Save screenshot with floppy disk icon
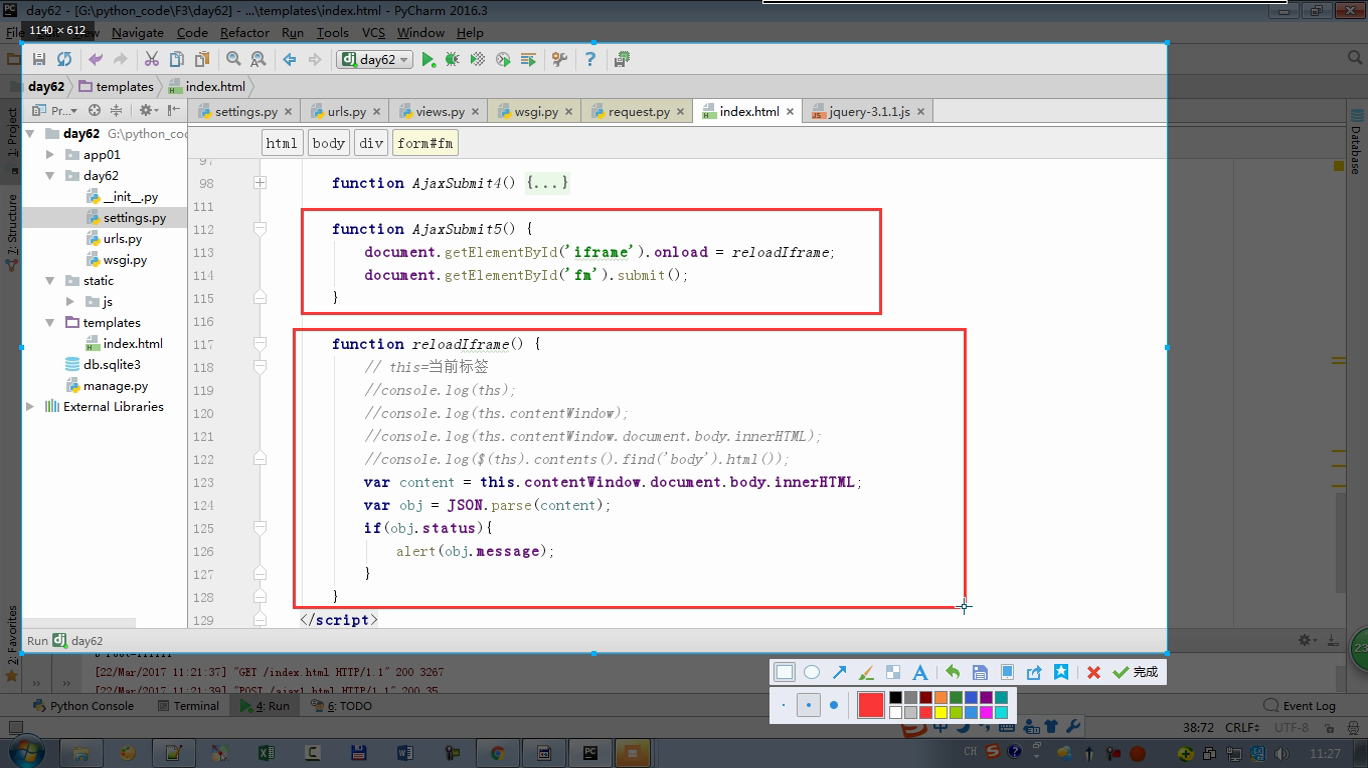Screen dimensions: 1368x768 [x=980, y=672]
